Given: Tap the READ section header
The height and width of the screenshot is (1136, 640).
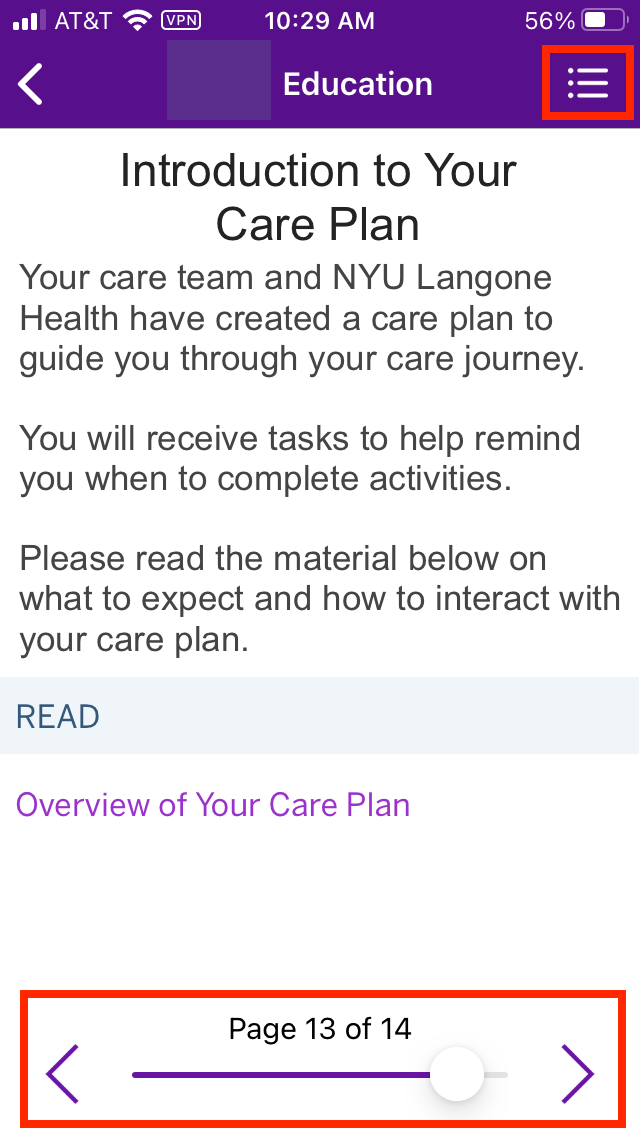Looking at the screenshot, I should point(58,716).
